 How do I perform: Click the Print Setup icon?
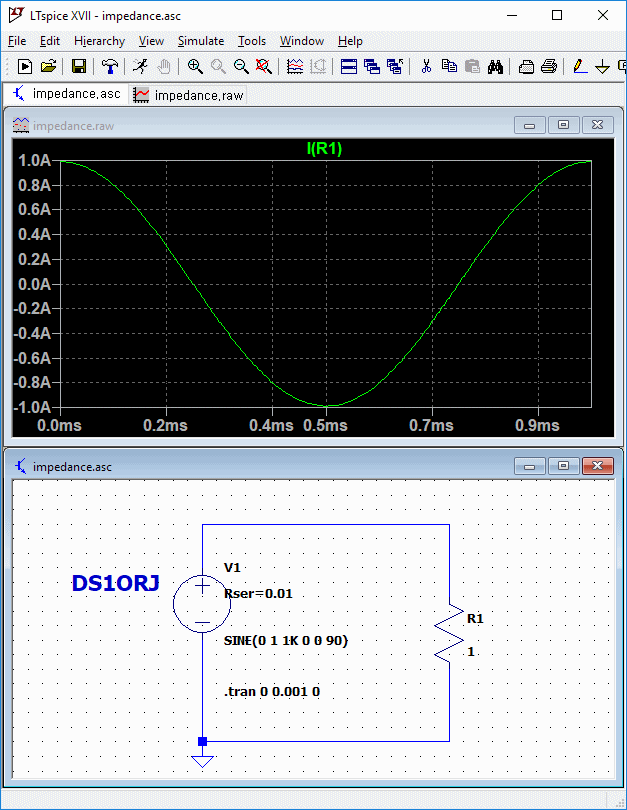click(526, 66)
